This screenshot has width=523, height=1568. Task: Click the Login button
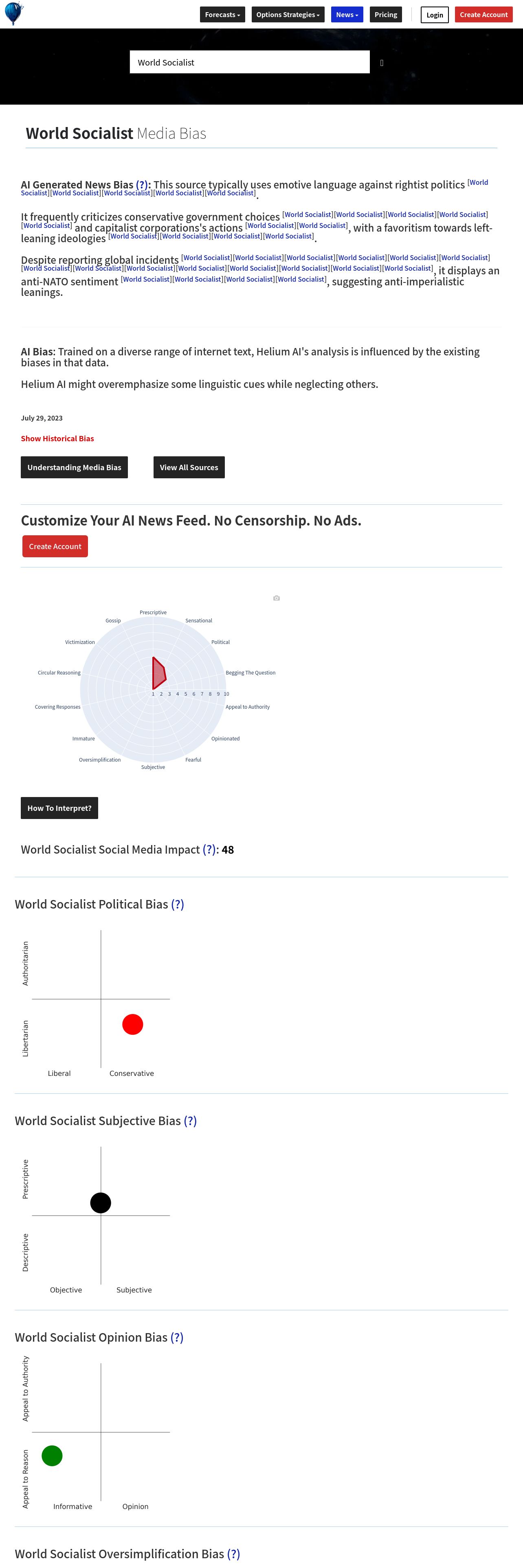point(434,15)
